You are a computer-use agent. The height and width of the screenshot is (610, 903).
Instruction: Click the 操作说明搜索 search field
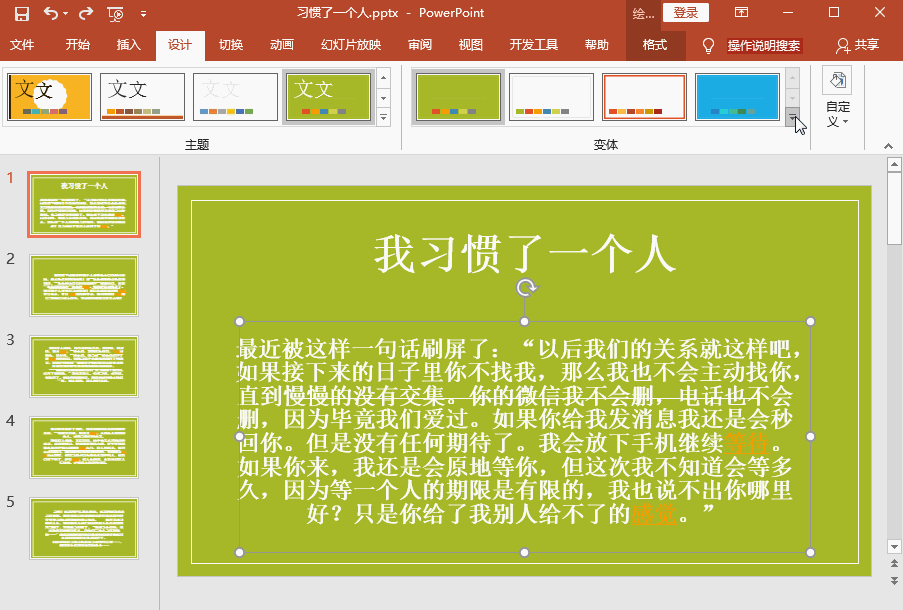tap(764, 46)
